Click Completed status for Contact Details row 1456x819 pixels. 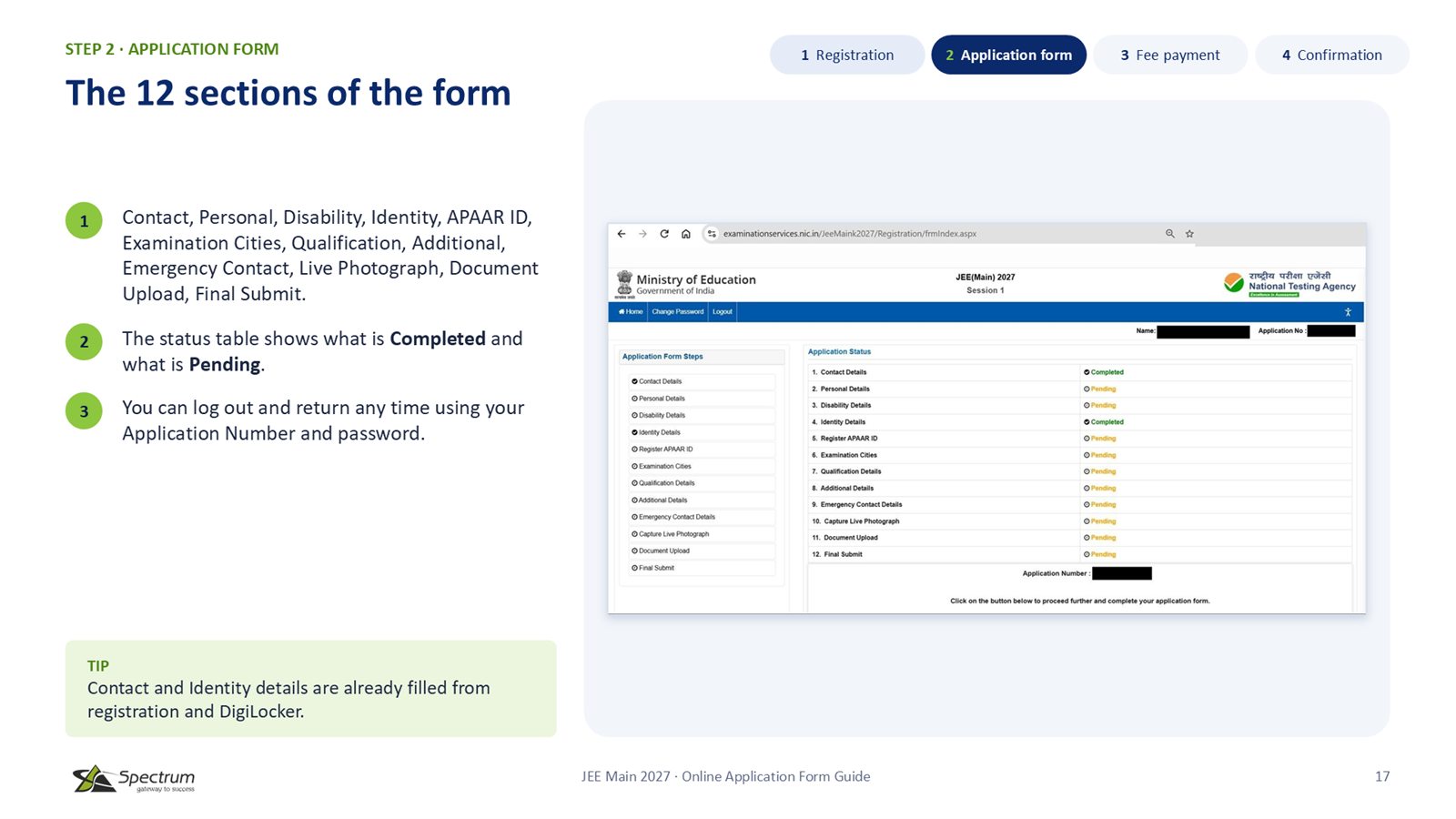[x=1104, y=372]
